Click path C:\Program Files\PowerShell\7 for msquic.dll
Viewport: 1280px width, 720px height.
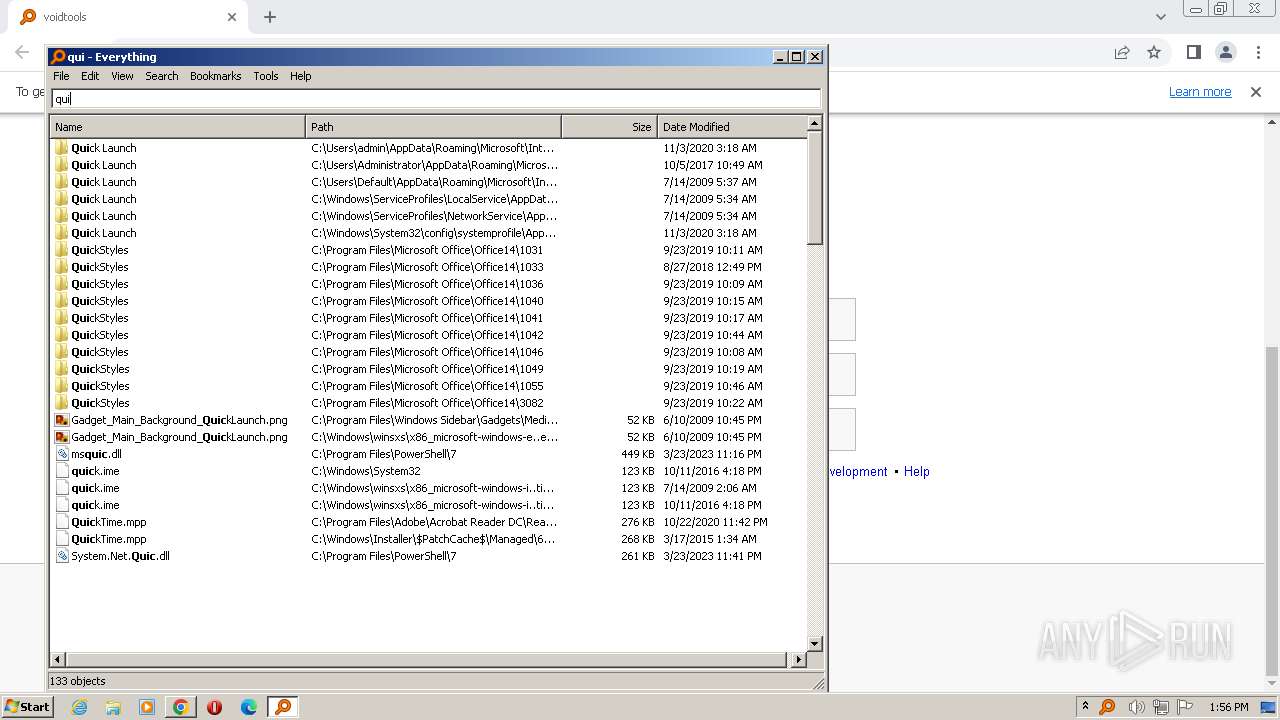pos(384,454)
